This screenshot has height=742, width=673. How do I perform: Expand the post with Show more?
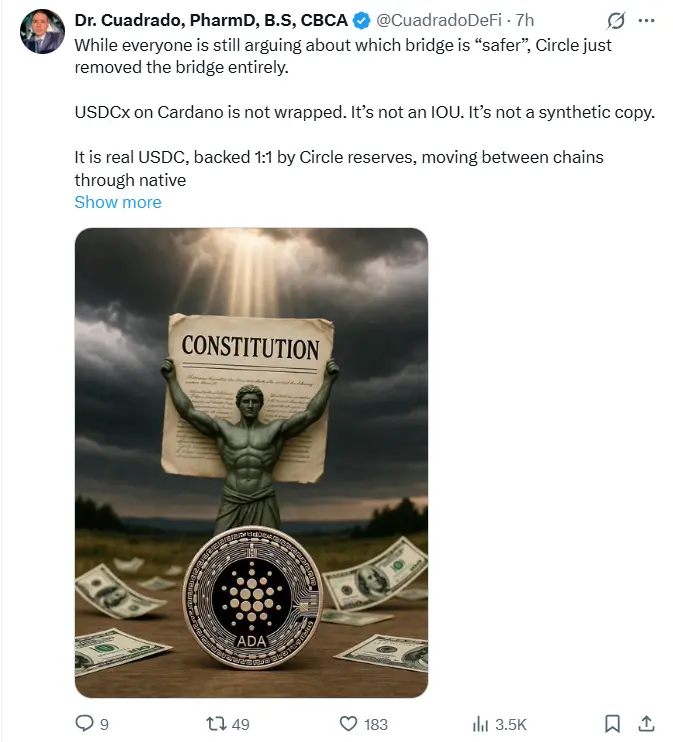tap(118, 202)
